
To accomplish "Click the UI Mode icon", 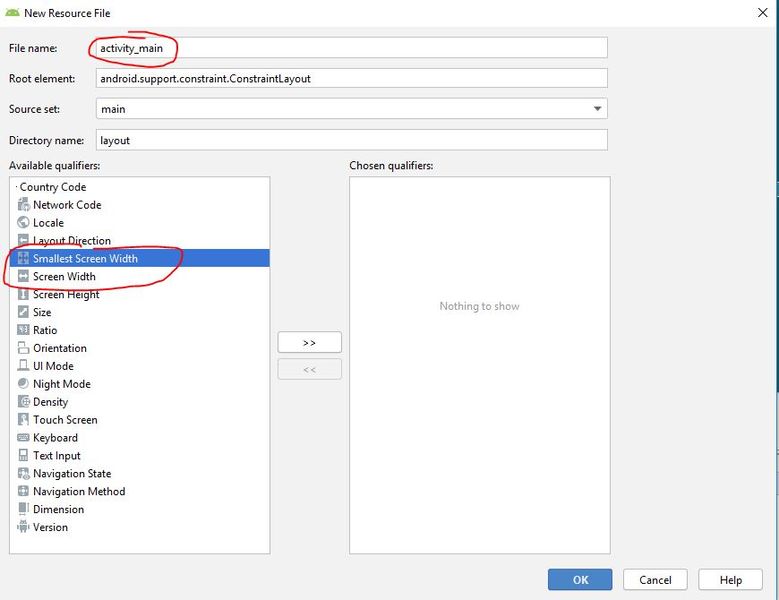I will [23, 366].
